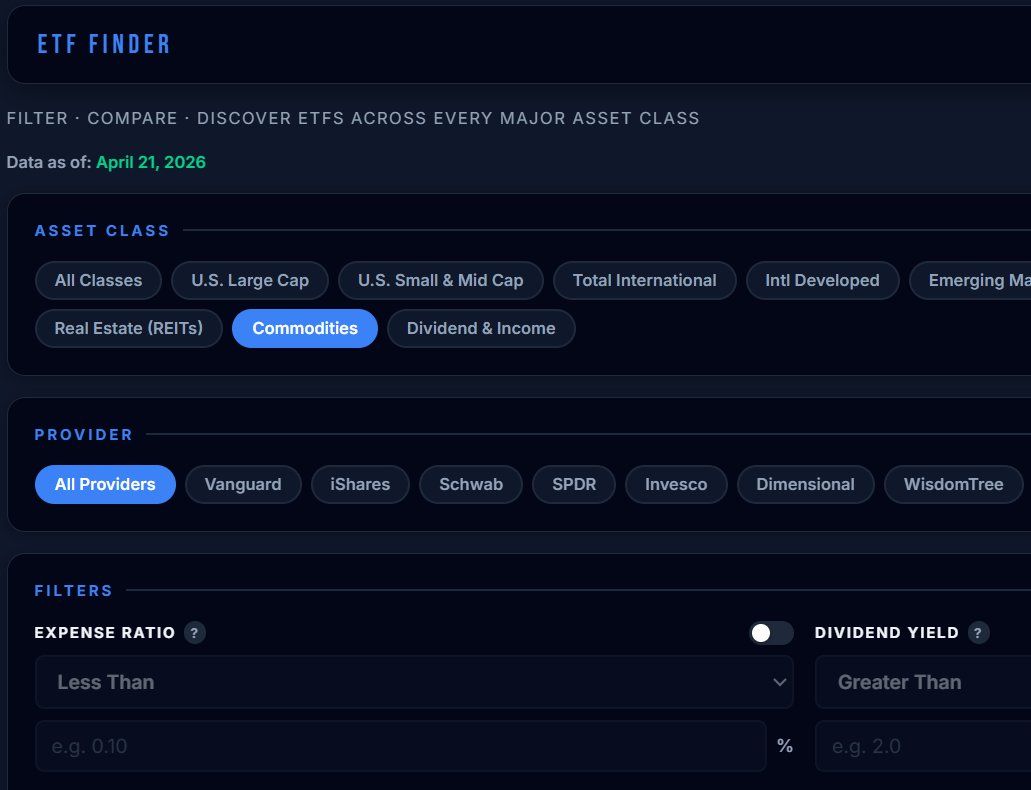Select the U.S. Large Cap asset class

[x=249, y=280]
